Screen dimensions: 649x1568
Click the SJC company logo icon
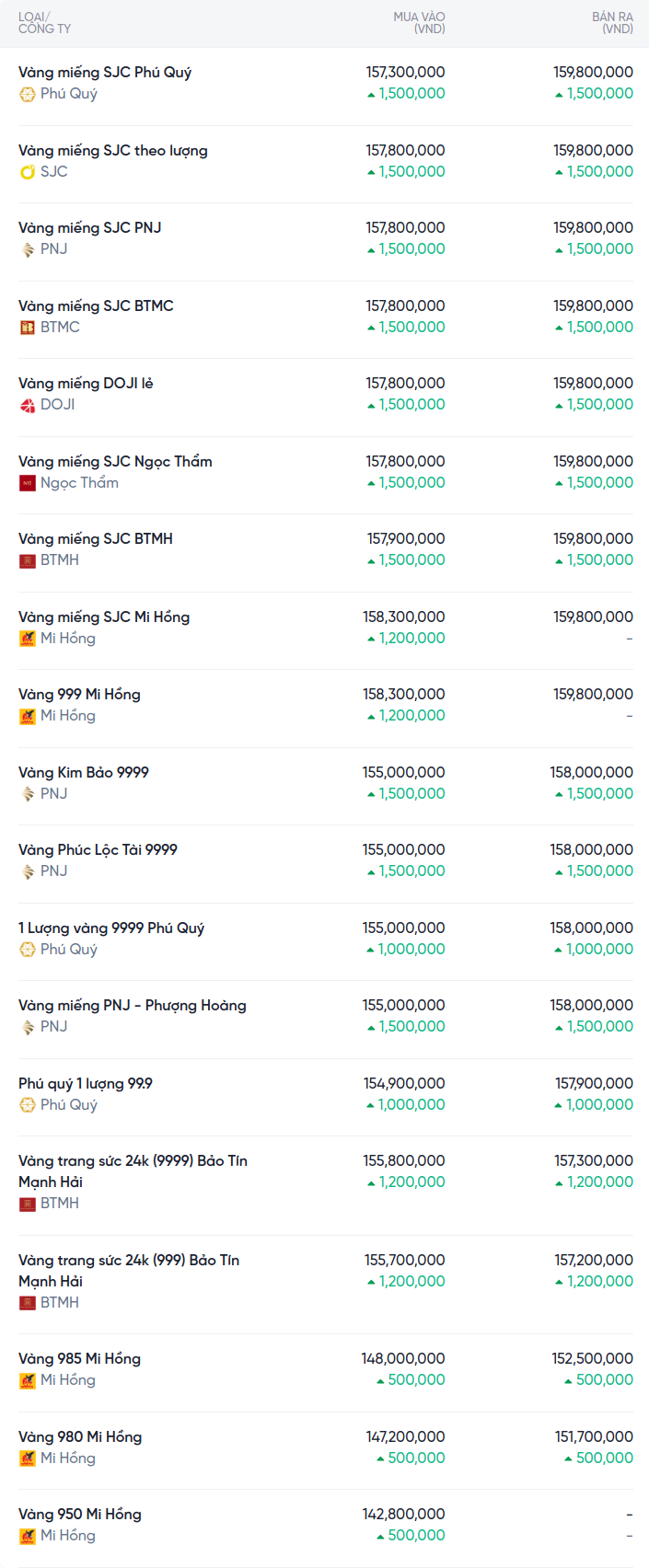pyautogui.click(x=28, y=172)
